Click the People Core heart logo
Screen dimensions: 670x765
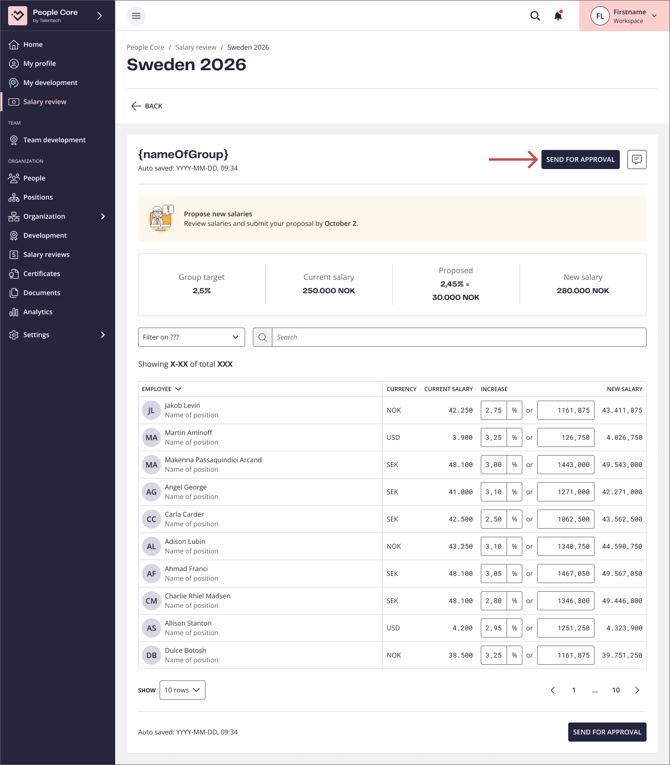coord(18,16)
